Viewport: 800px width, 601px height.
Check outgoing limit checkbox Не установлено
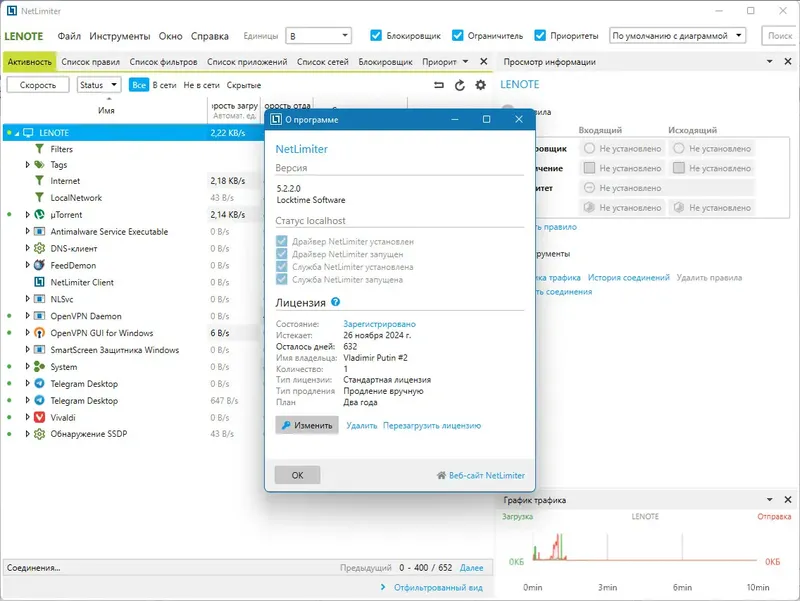coord(679,168)
